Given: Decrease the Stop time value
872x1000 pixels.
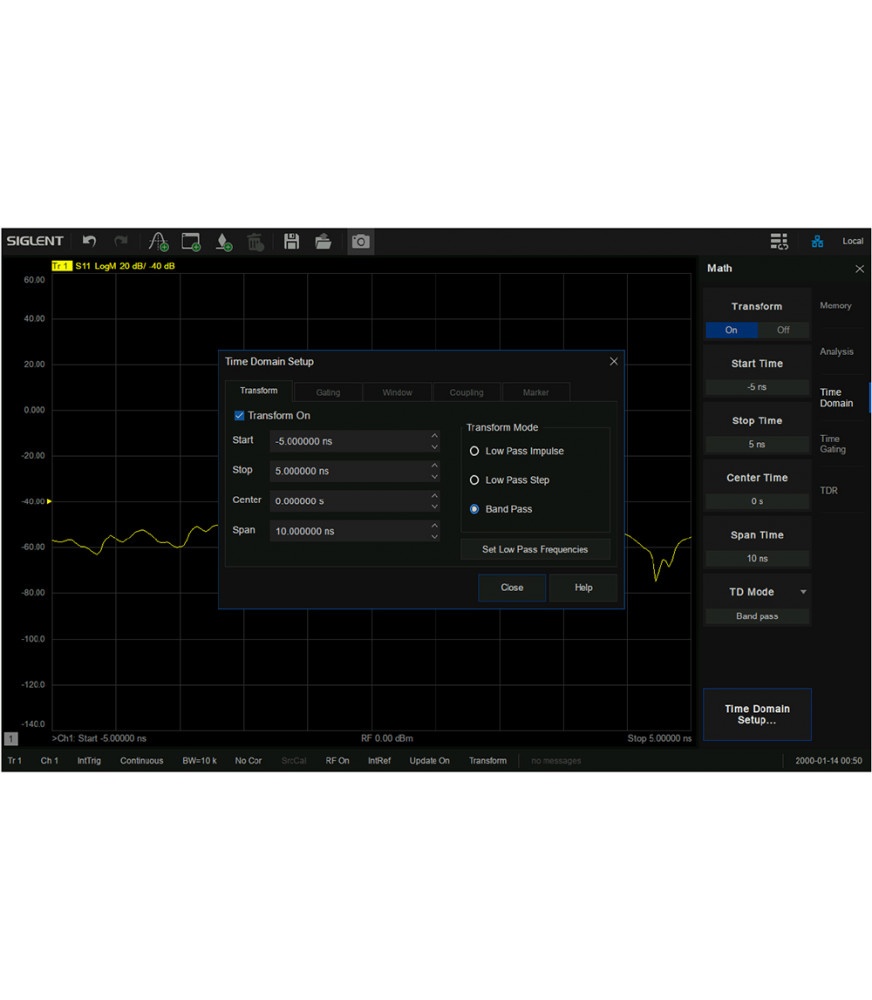Looking at the screenshot, I should 434,477.
